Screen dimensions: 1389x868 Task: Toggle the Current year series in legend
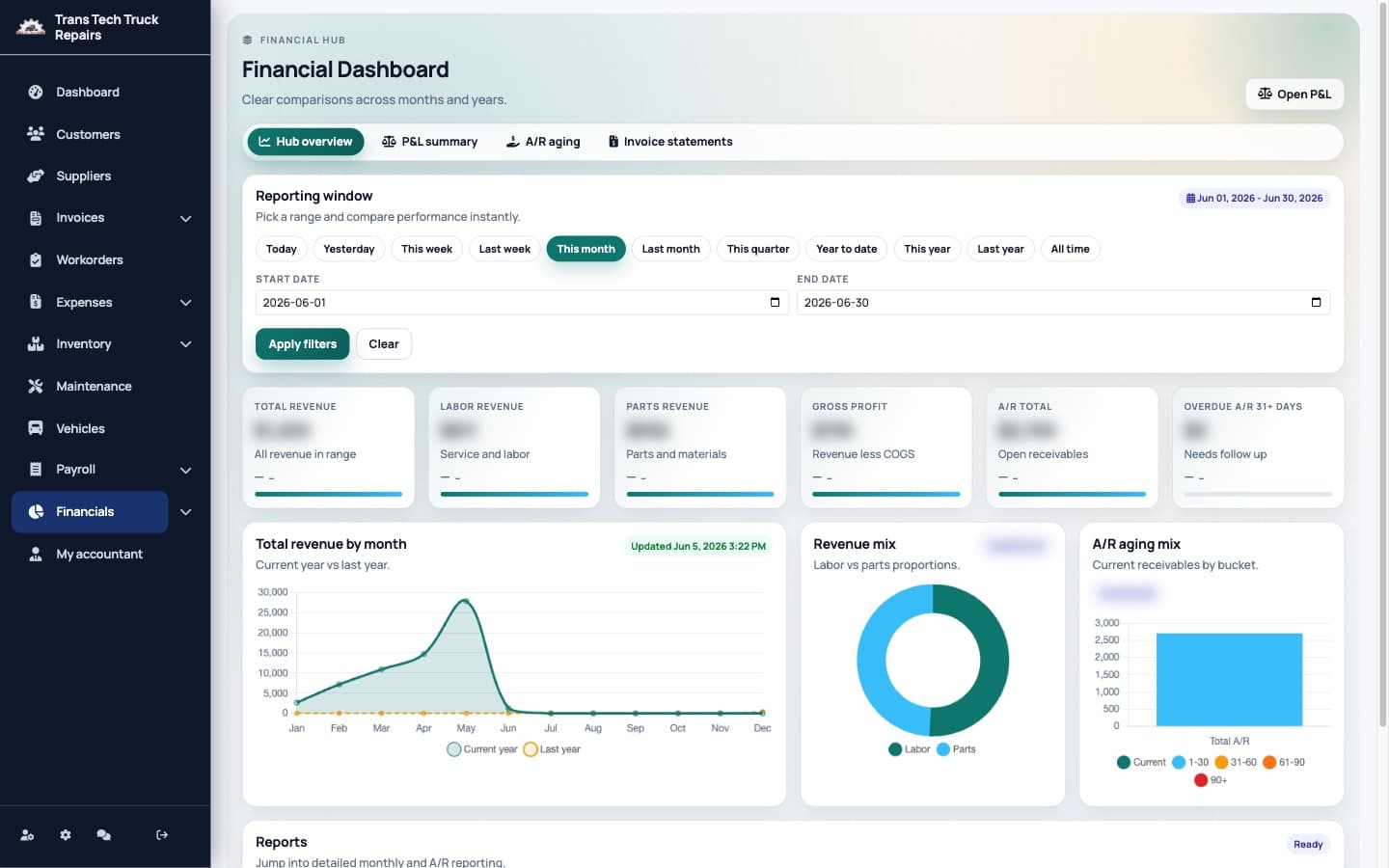click(482, 749)
